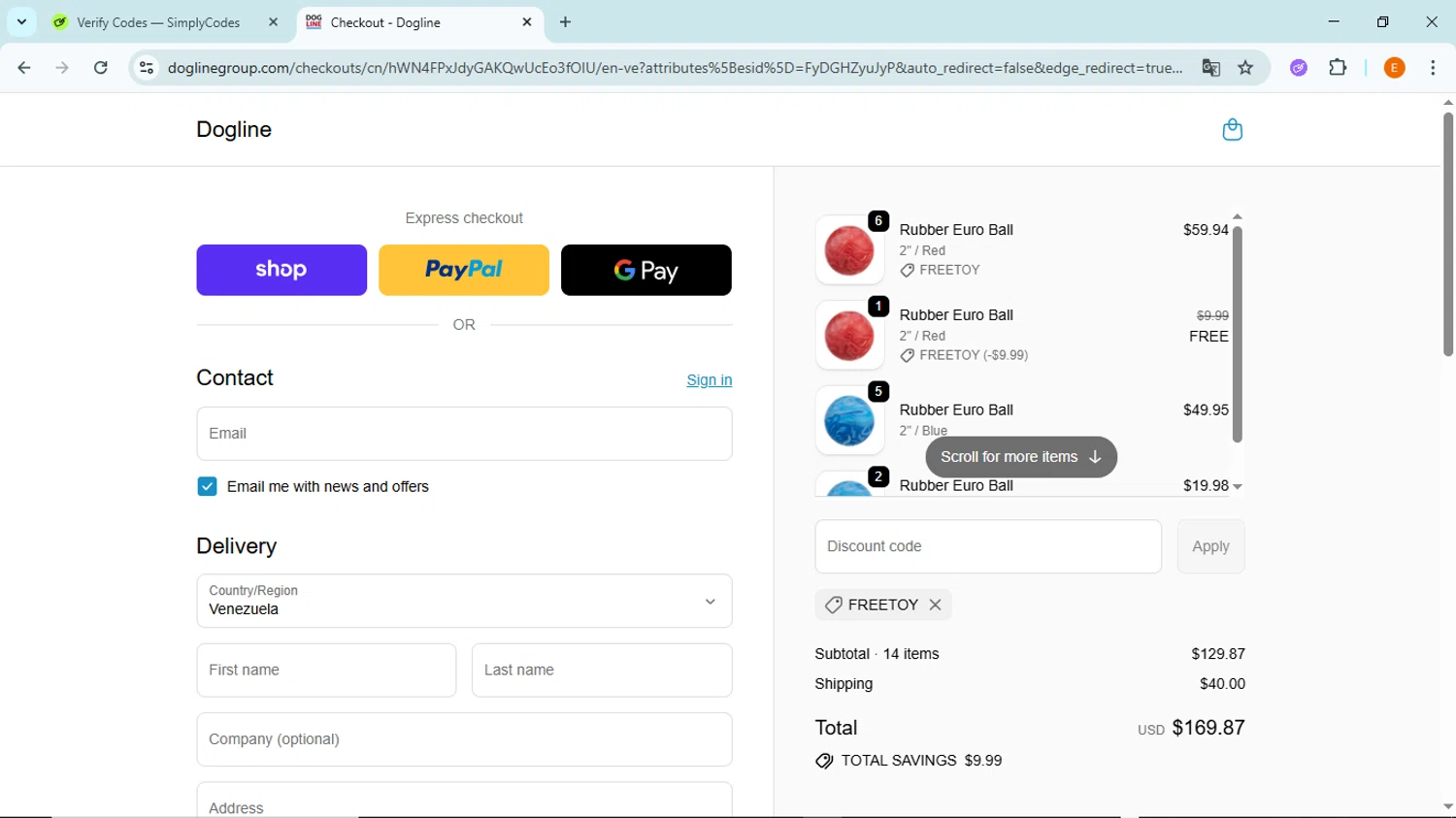Open site information icon in address bar

pyautogui.click(x=147, y=68)
